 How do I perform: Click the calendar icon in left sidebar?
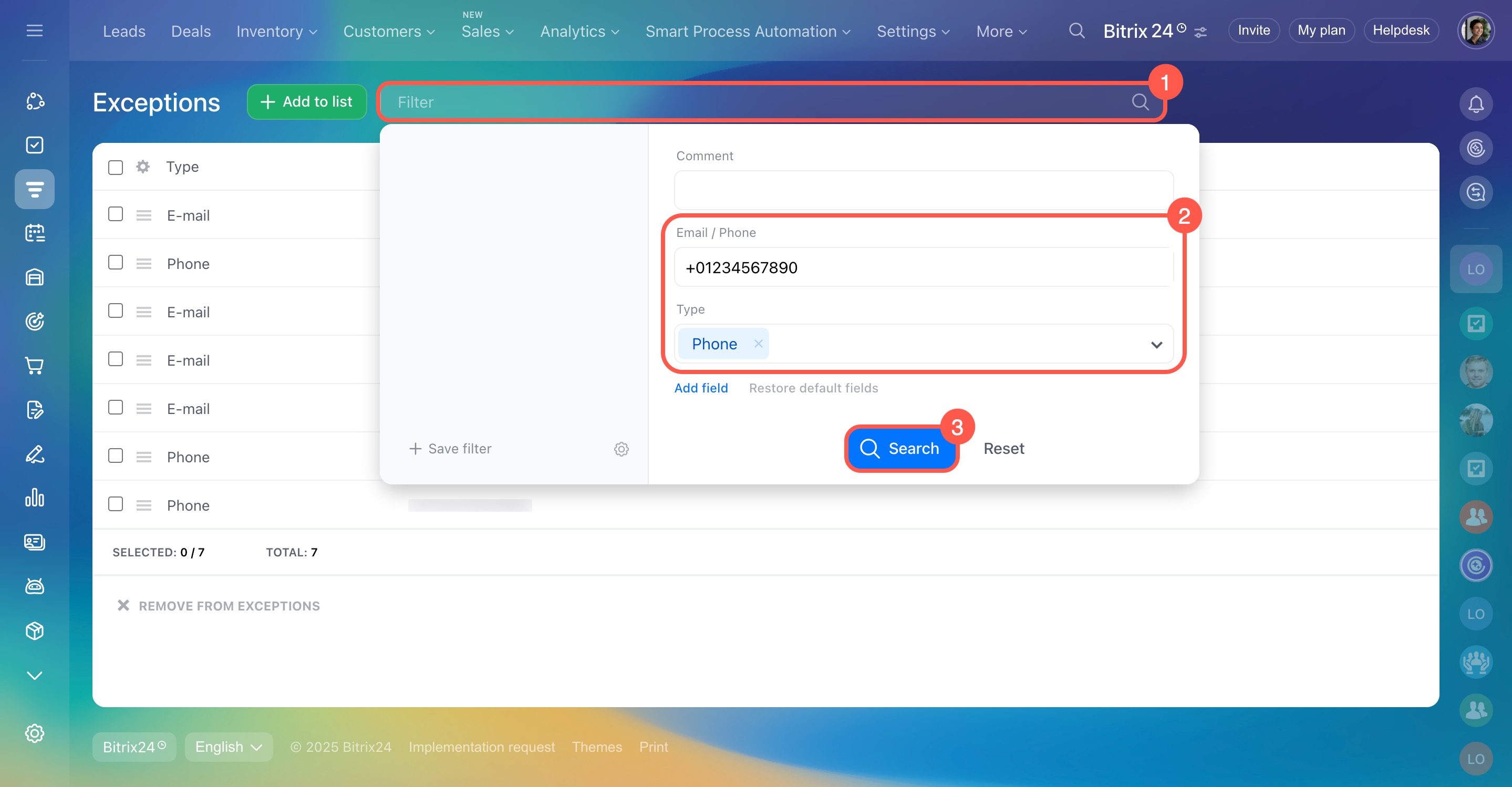tap(35, 233)
